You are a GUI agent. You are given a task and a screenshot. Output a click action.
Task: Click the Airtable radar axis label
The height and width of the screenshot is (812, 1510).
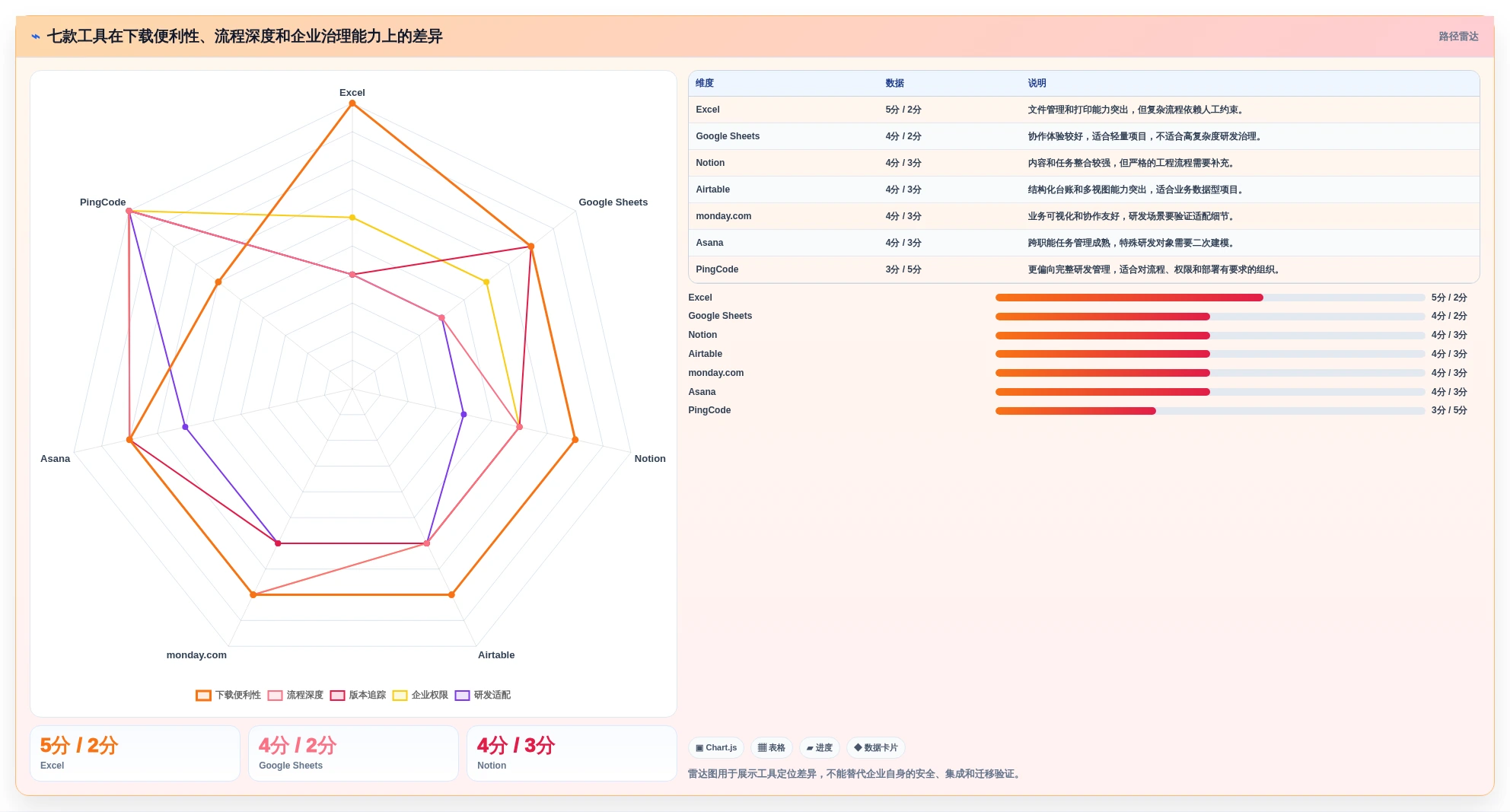[x=496, y=655]
